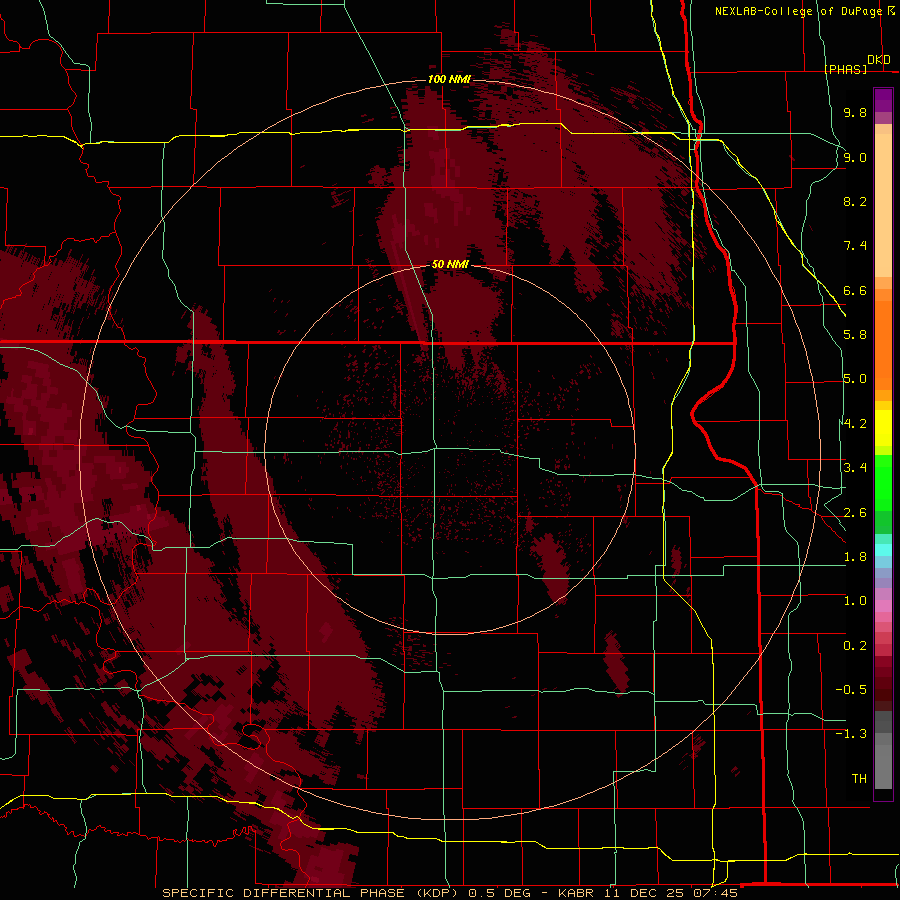Select the 2.6 scale value
The image size is (900, 900).
(x=855, y=513)
